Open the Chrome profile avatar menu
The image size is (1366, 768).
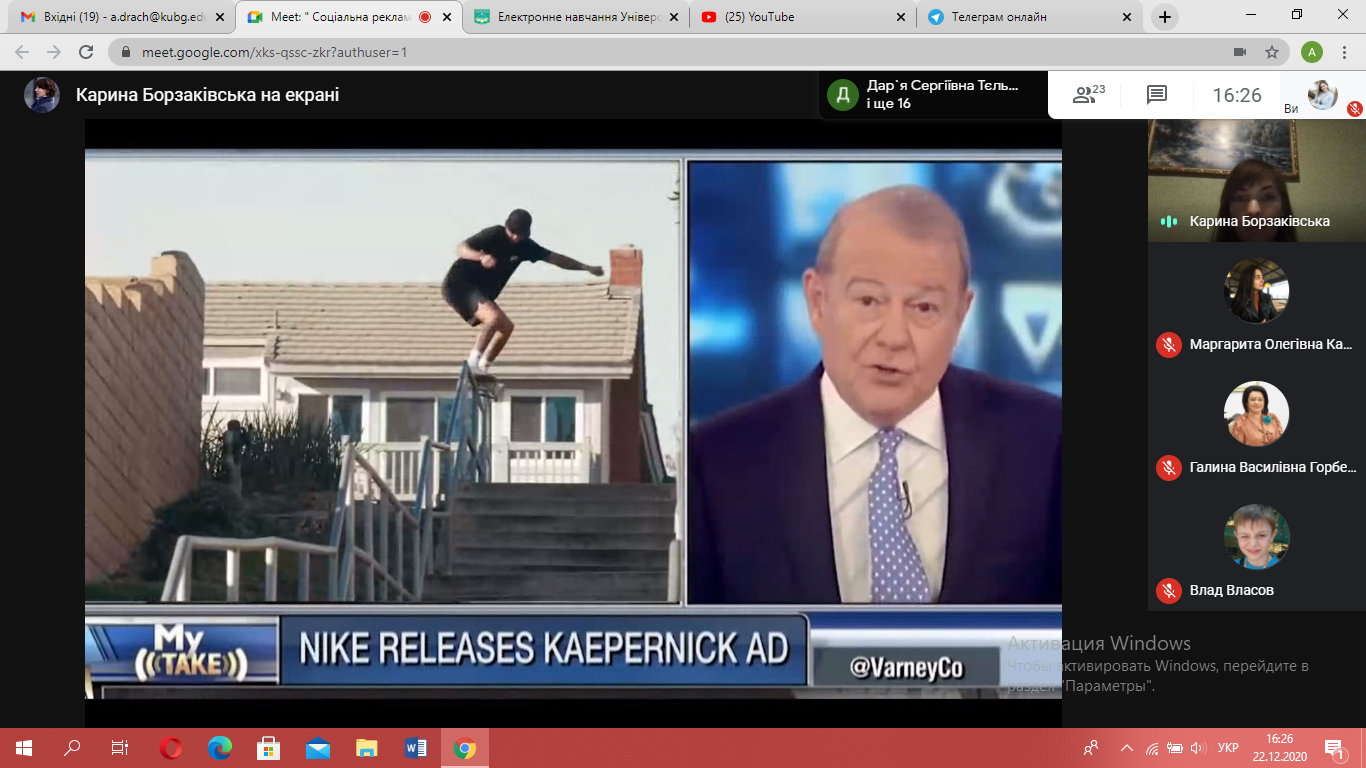(1312, 52)
